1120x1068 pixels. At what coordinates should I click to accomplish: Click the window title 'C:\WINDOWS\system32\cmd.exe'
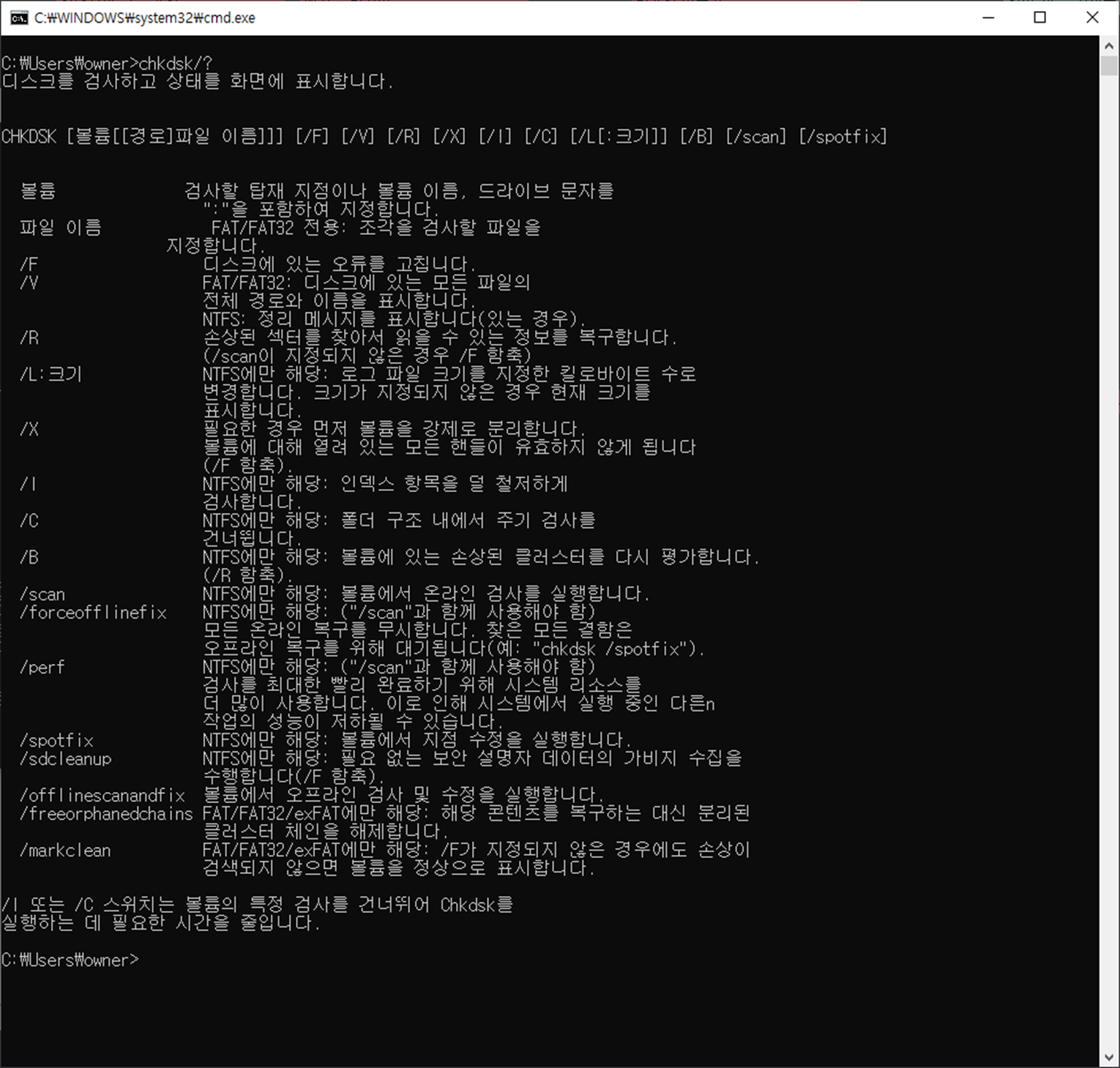click(145, 18)
